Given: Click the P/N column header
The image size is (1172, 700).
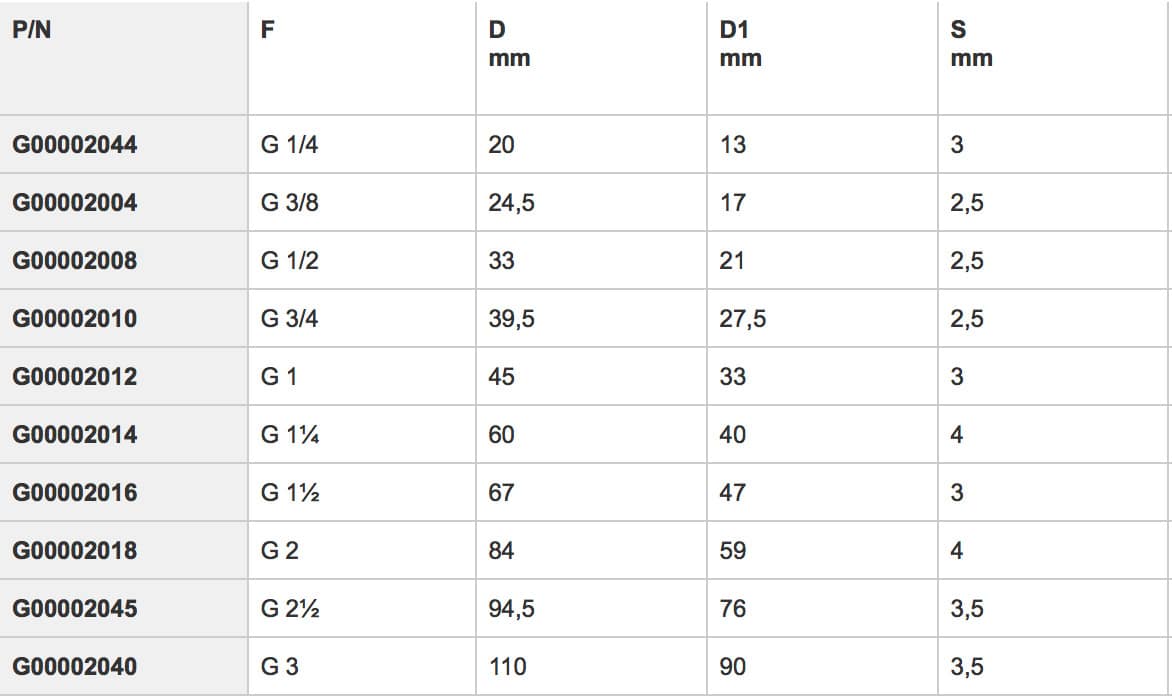Looking at the screenshot, I should click(31, 30).
